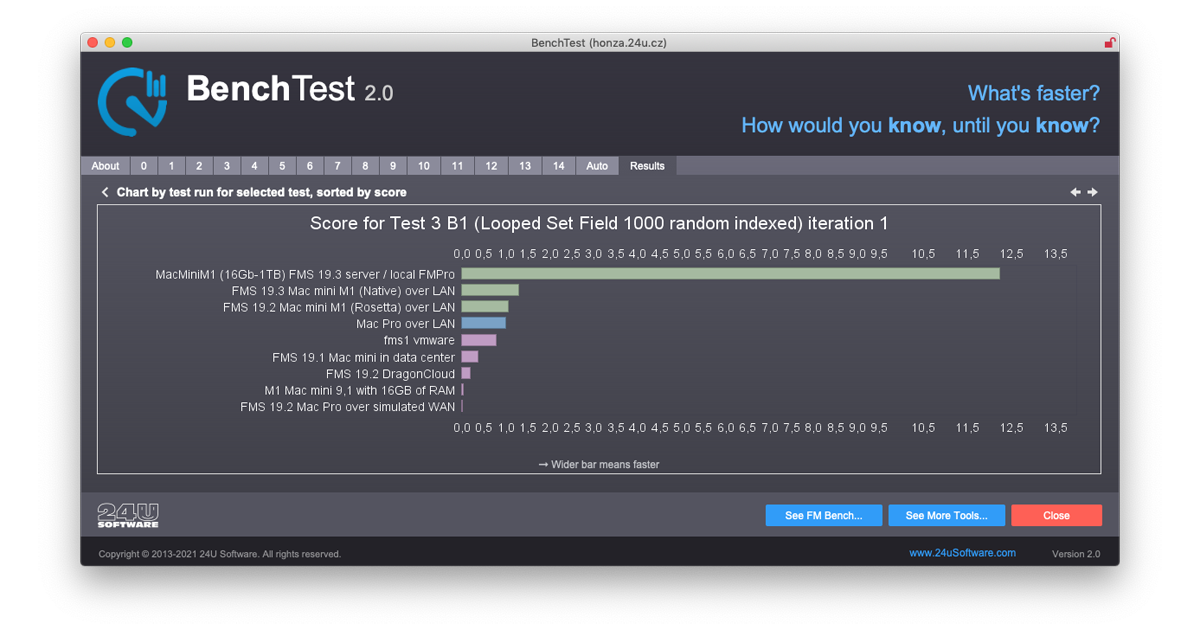Click the 24U Software logo
This screenshot has width=1200, height=630.
[x=128, y=515]
